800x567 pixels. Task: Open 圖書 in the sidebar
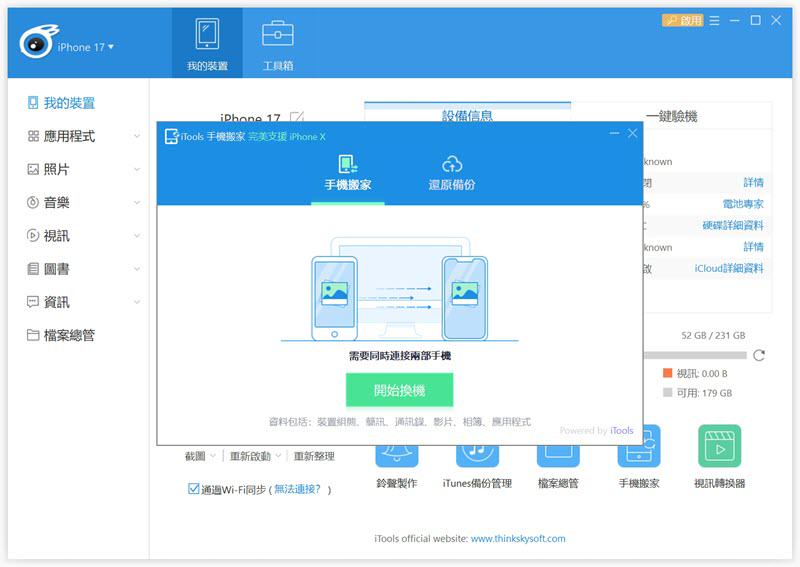tap(56, 269)
